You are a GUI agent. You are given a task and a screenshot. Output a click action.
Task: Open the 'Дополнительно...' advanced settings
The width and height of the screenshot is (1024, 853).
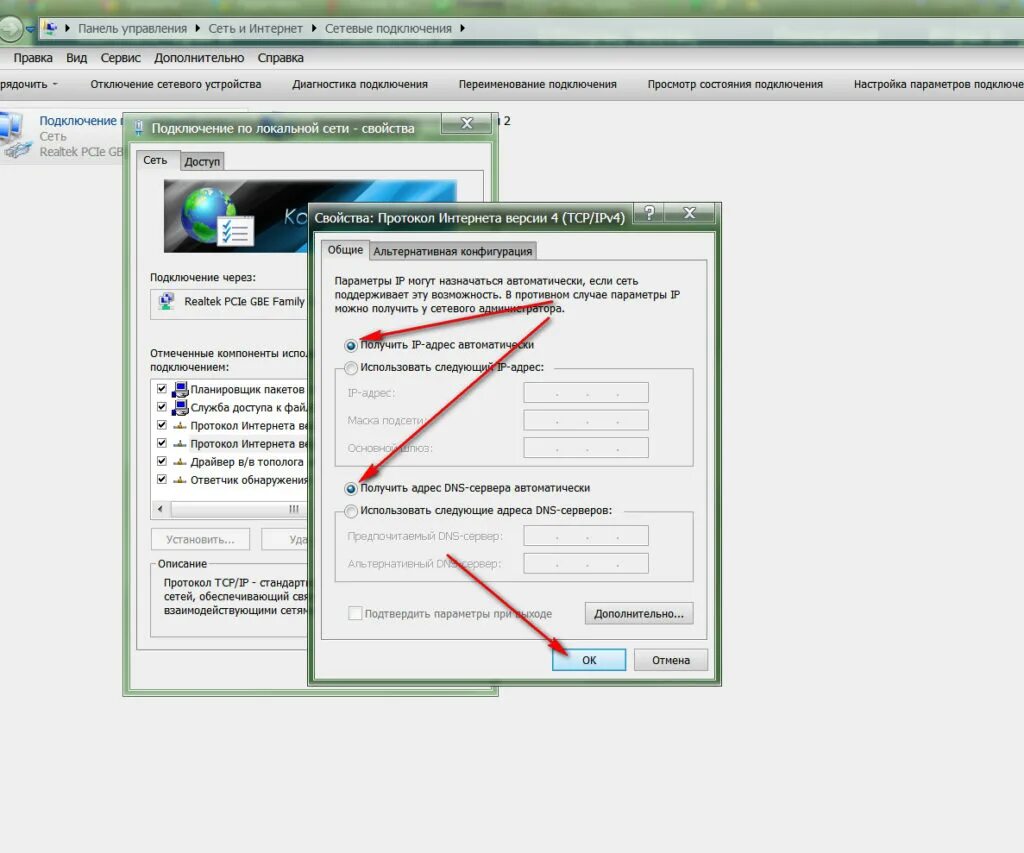coord(639,613)
